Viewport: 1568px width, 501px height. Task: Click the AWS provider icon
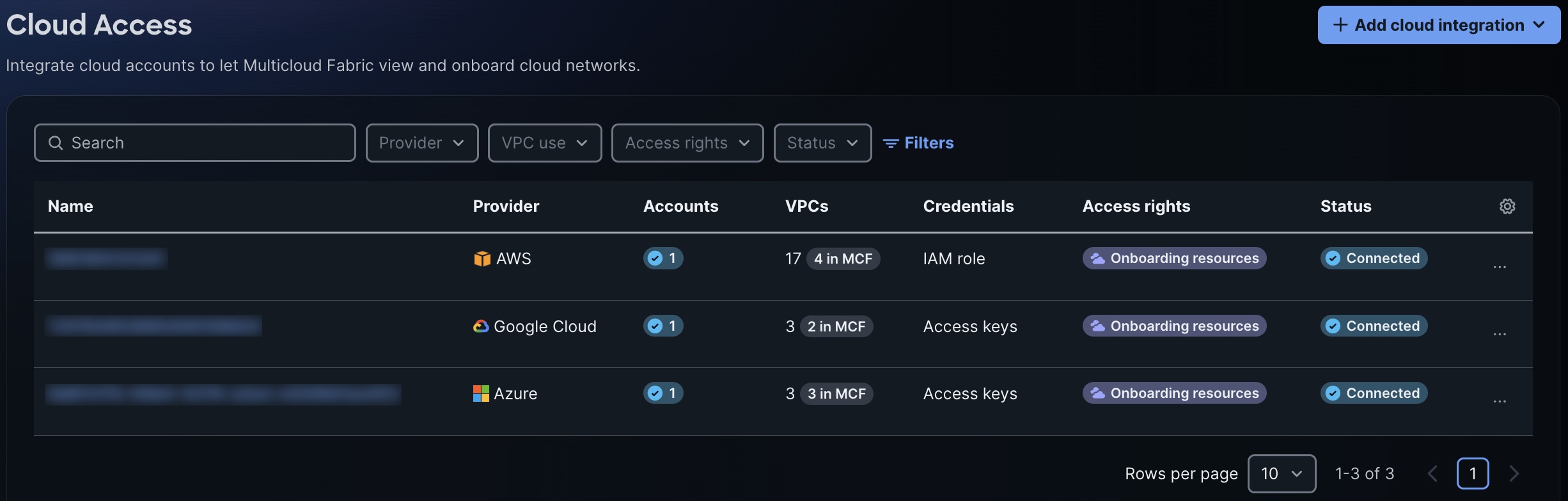[x=482, y=258]
